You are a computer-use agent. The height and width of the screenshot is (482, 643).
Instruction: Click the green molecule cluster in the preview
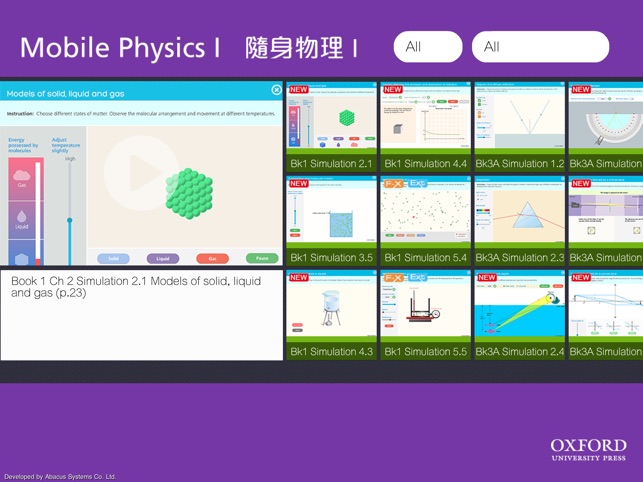click(x=189, y=193)
